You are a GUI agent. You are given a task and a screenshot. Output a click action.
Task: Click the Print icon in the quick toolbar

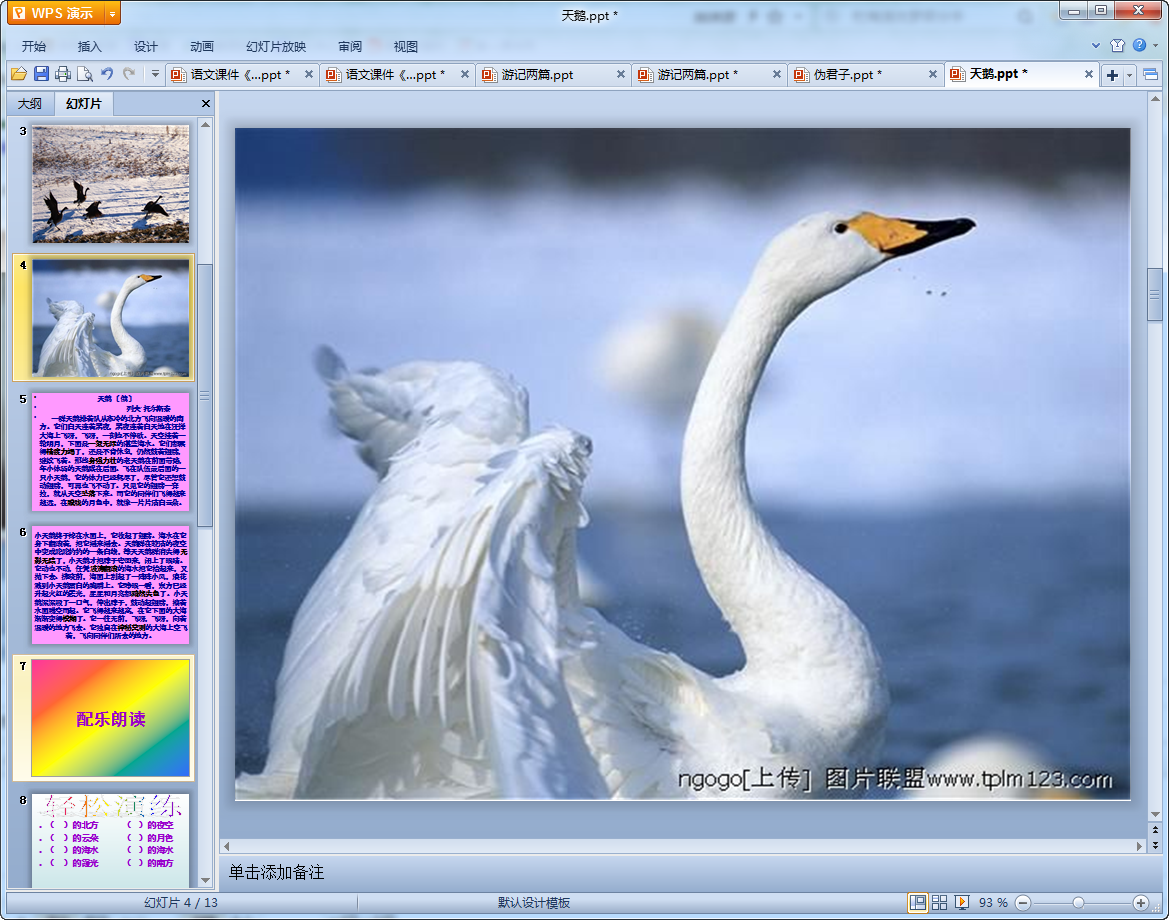pyautogui.click(x=63, y=74)
